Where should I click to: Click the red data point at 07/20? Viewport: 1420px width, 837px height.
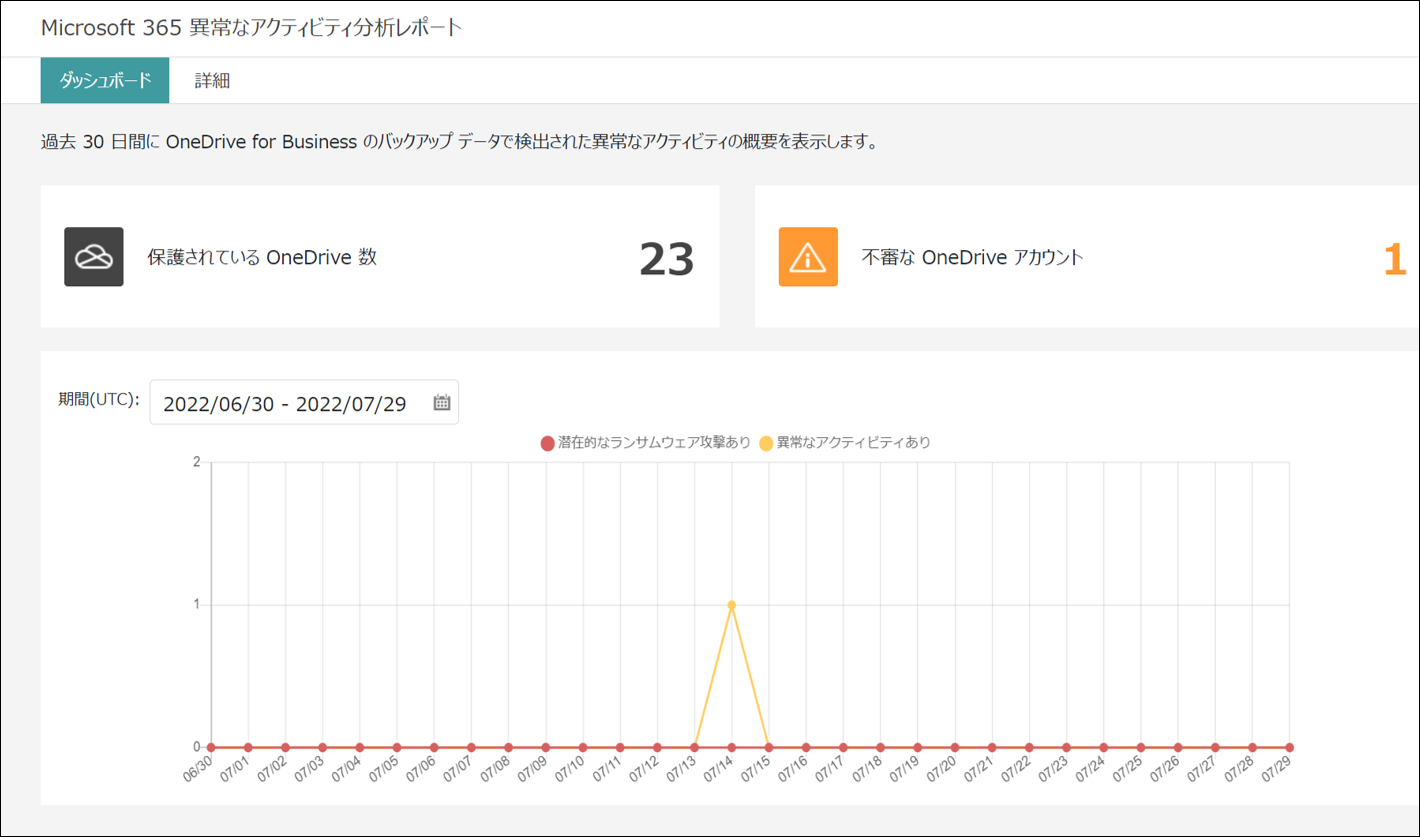[955, 747]
